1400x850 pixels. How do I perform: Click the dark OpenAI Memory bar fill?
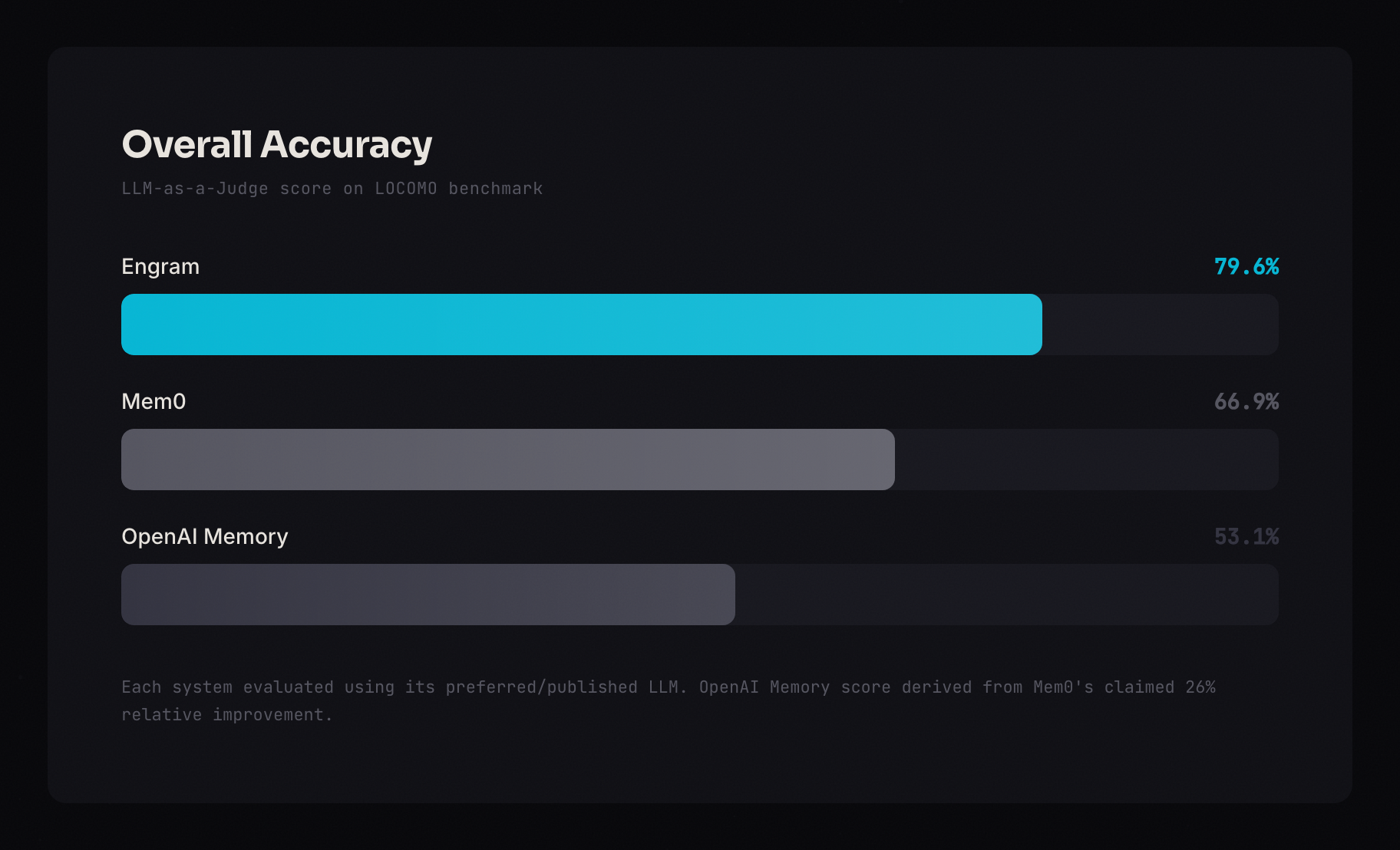coord(428,595)
